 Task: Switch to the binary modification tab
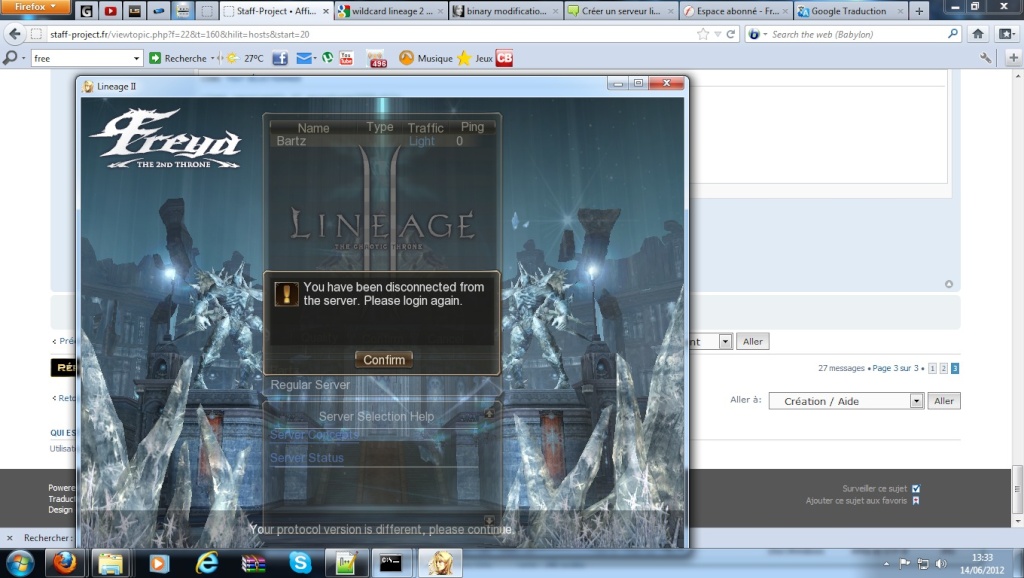[505, 11]
